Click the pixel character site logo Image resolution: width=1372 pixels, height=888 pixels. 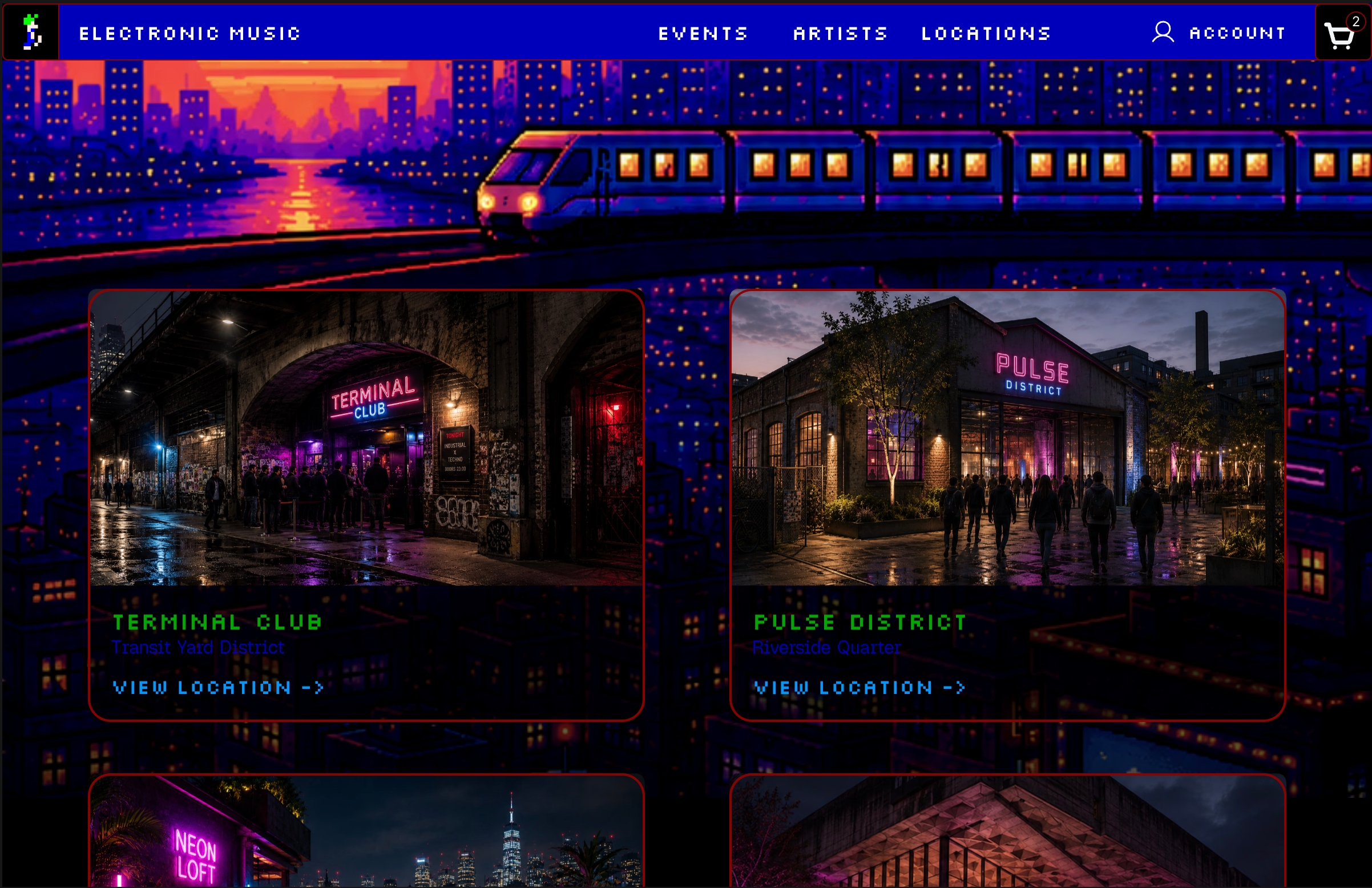pyautogui.click(x=31, y=33)
